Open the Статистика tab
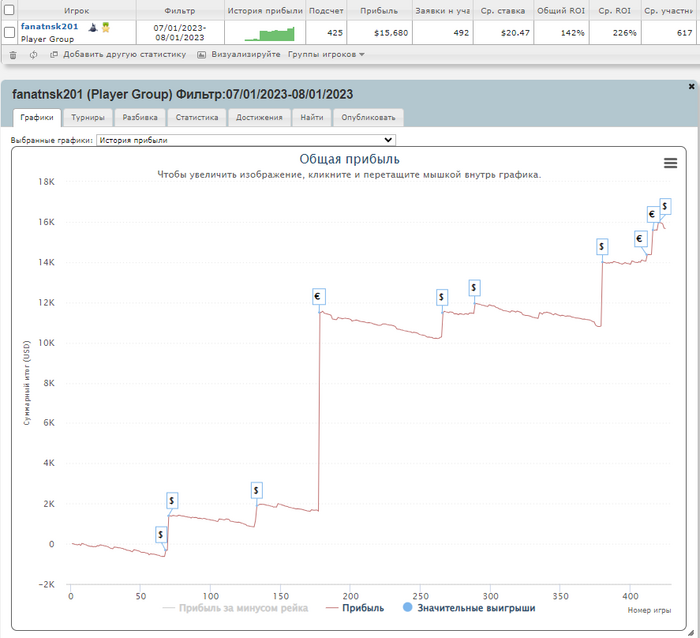This screenshot has height=638, width=700. 197,117
